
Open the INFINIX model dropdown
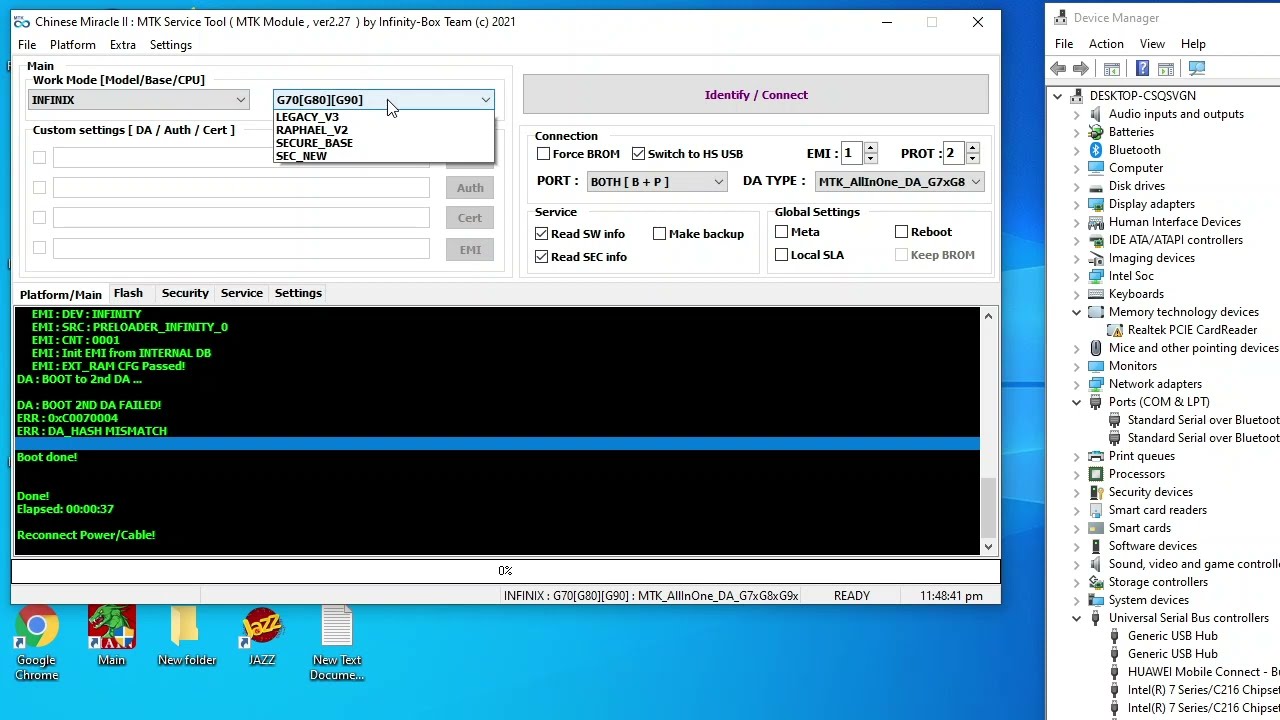click(x=138, y=100)
